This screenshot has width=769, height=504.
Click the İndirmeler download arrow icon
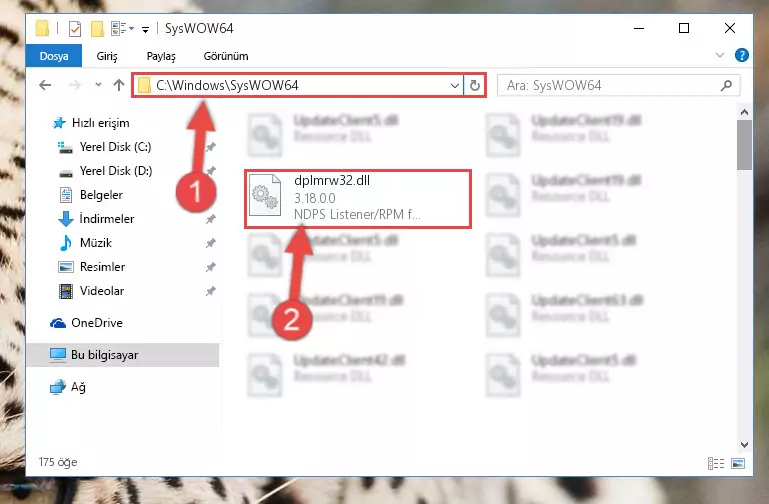(x=65, y=219)
